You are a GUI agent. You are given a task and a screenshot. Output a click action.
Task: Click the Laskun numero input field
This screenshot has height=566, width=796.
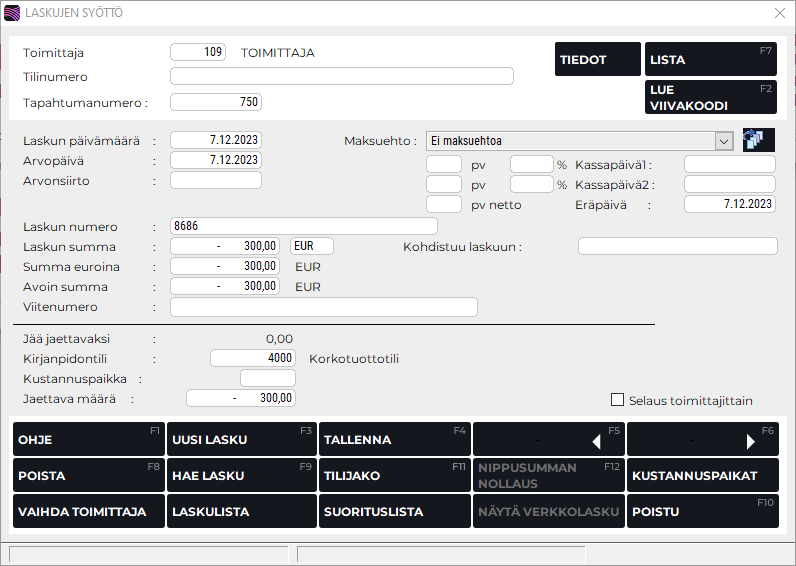[304, 226]
